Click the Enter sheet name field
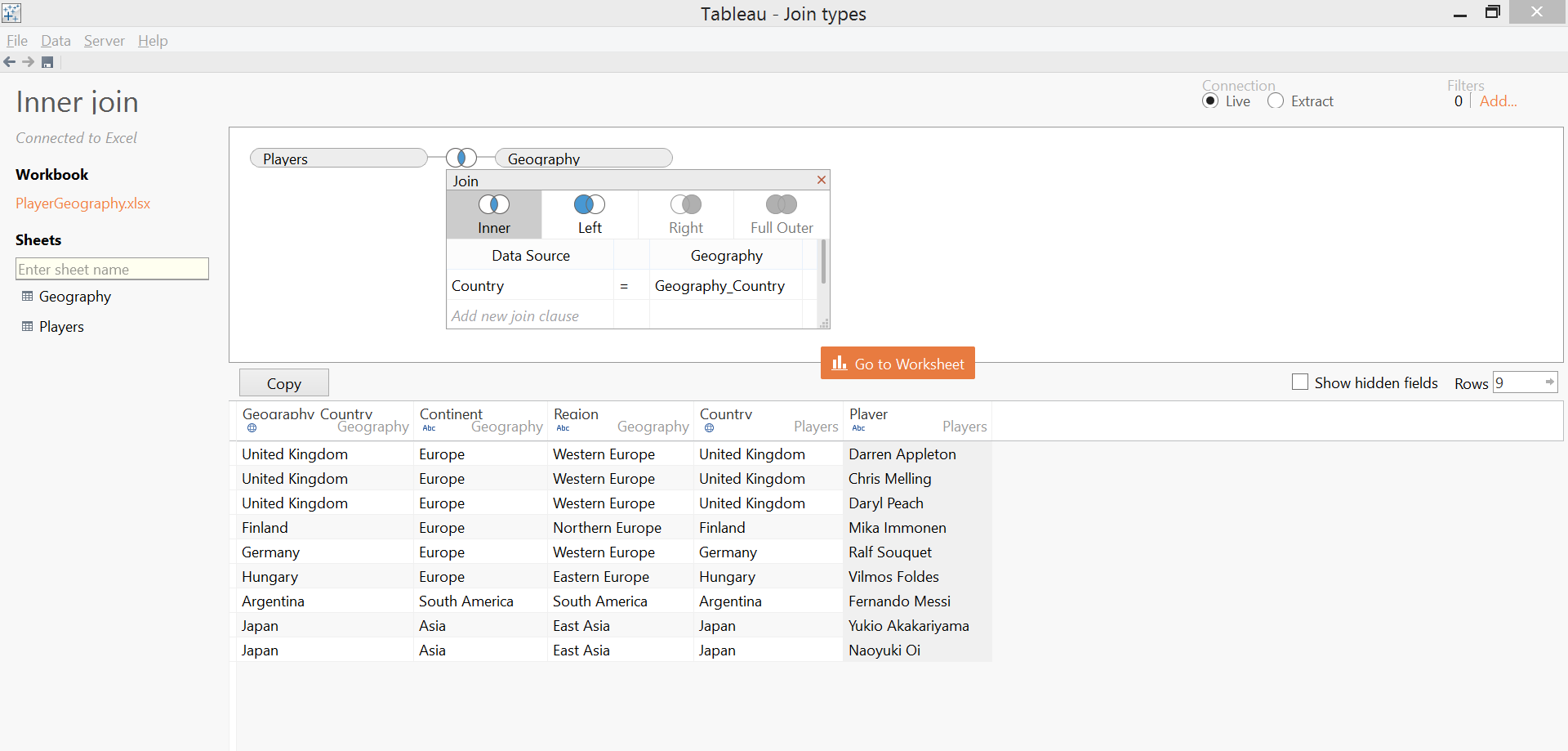Image resolution: width=1568 pixels, height=751 pixels. click(112, 269)
